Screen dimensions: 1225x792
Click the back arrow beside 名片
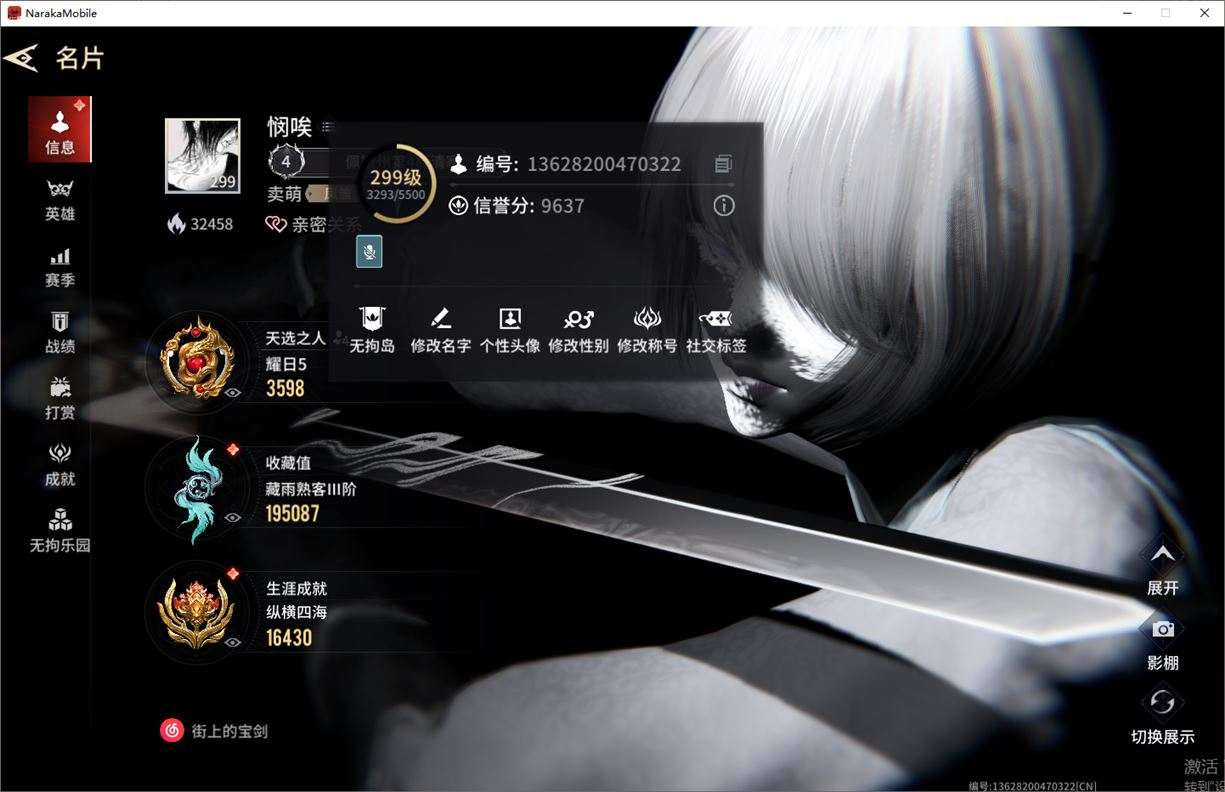20,57
